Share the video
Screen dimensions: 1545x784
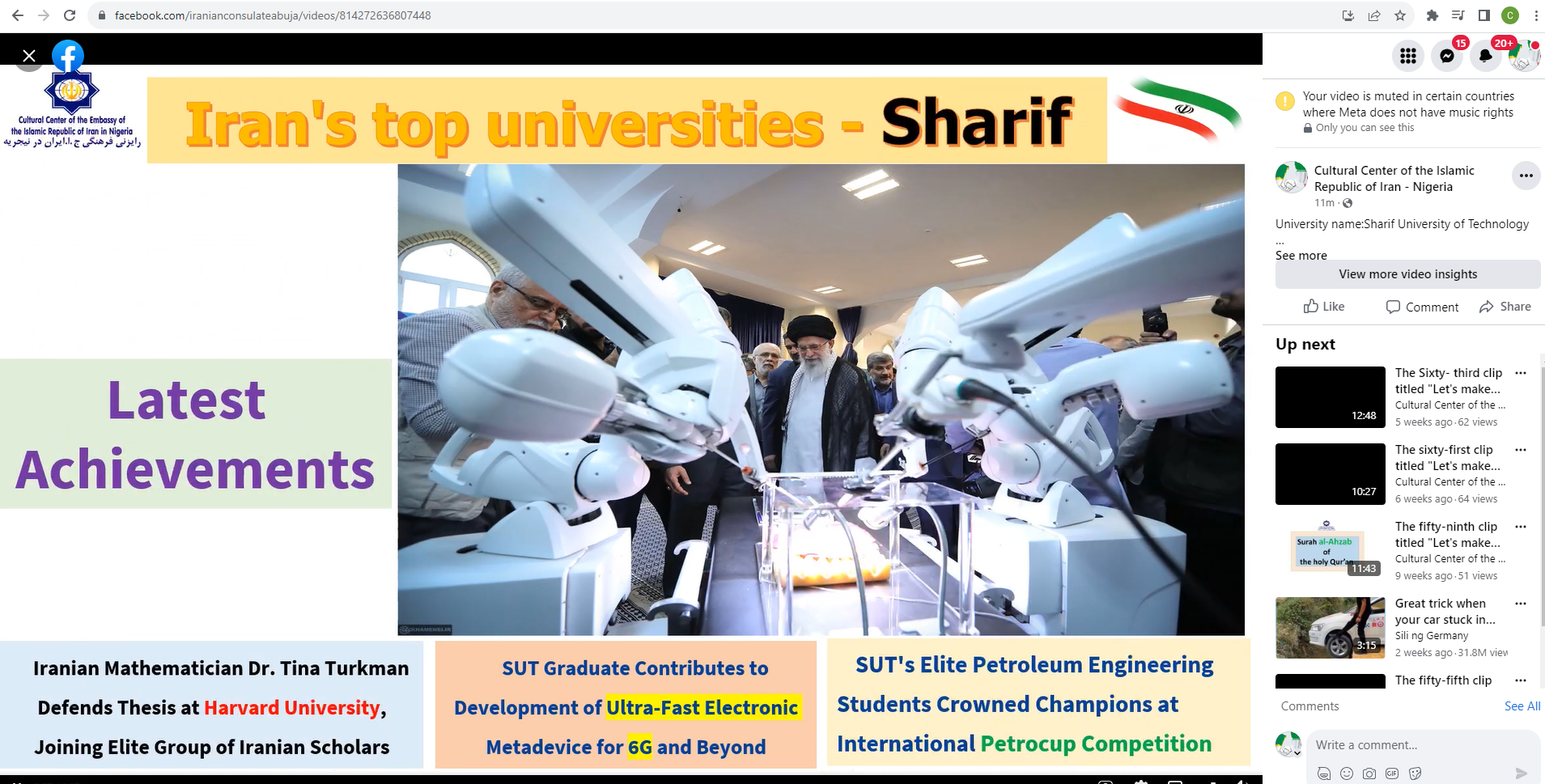click(x=1505, y=307)
